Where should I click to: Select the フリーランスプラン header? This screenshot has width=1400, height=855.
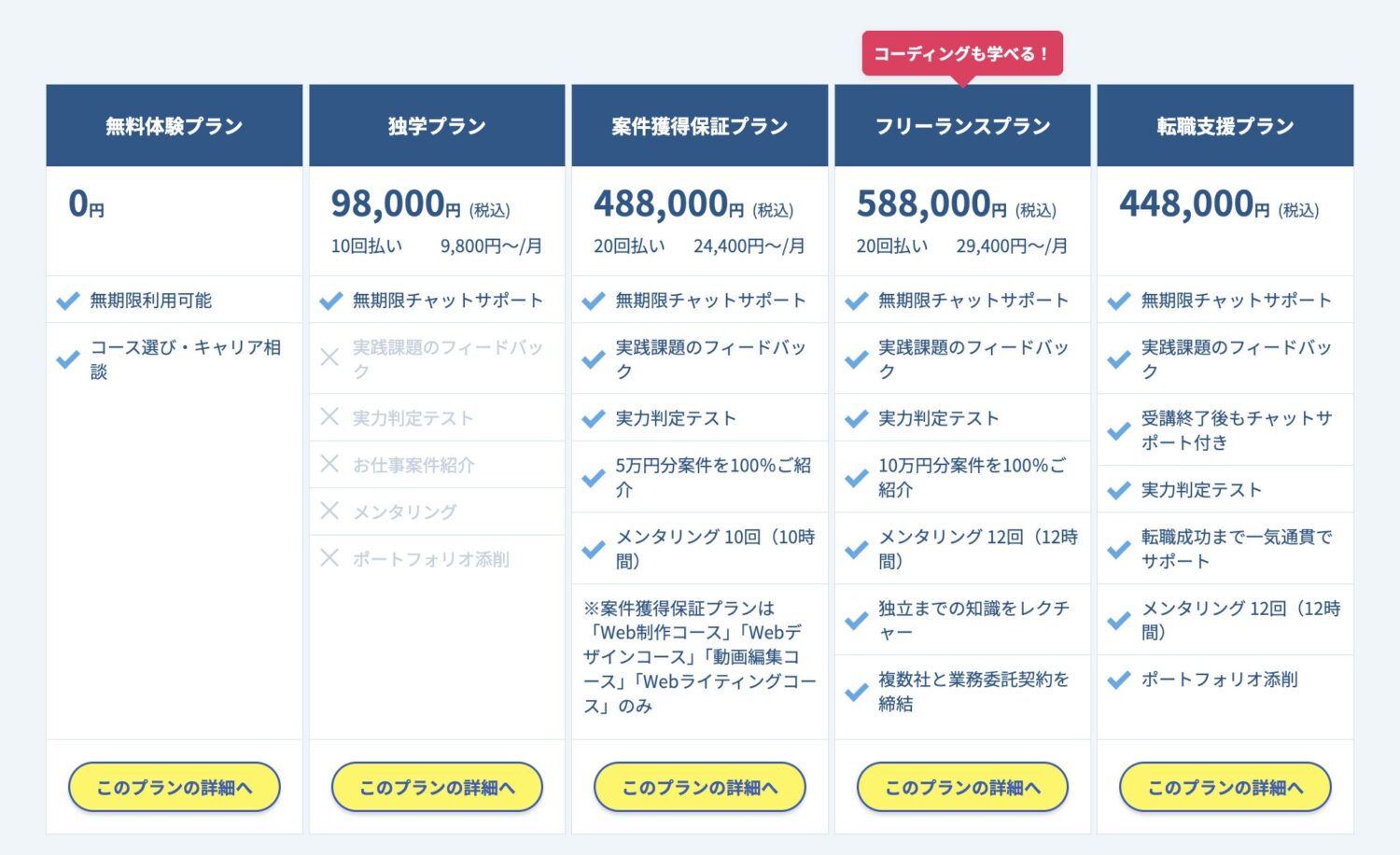tap(962, 126)
